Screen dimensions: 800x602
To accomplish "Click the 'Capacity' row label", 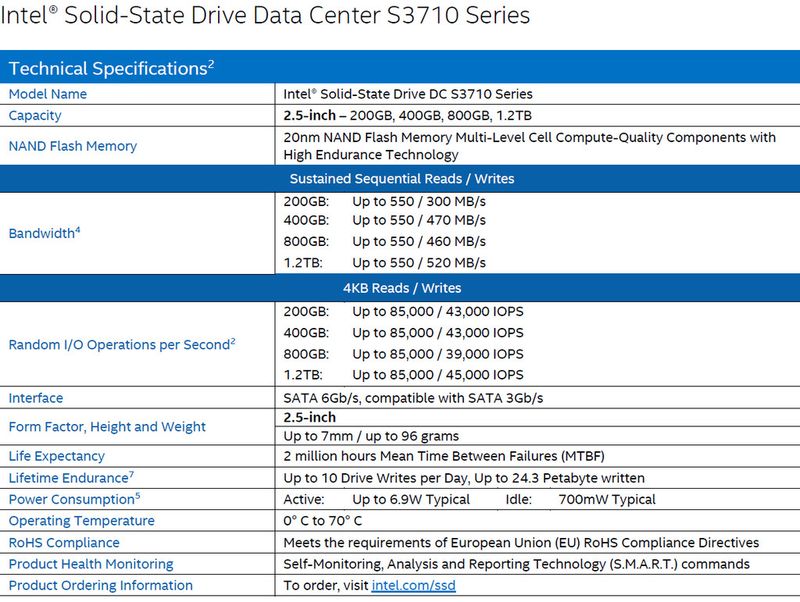I will point(35,116).
